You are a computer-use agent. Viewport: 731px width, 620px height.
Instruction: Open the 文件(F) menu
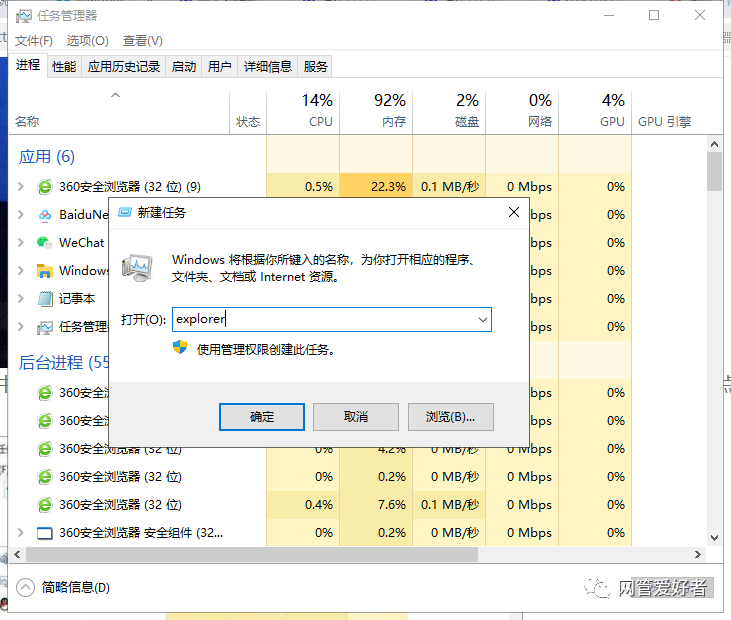(34, 41)
